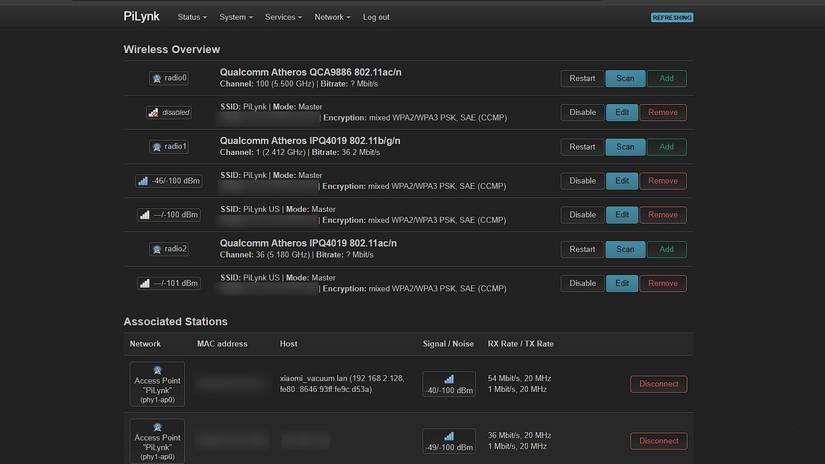Remove PiLynk US network on radio2
825x464 pixels.
[x=663, y=283]
